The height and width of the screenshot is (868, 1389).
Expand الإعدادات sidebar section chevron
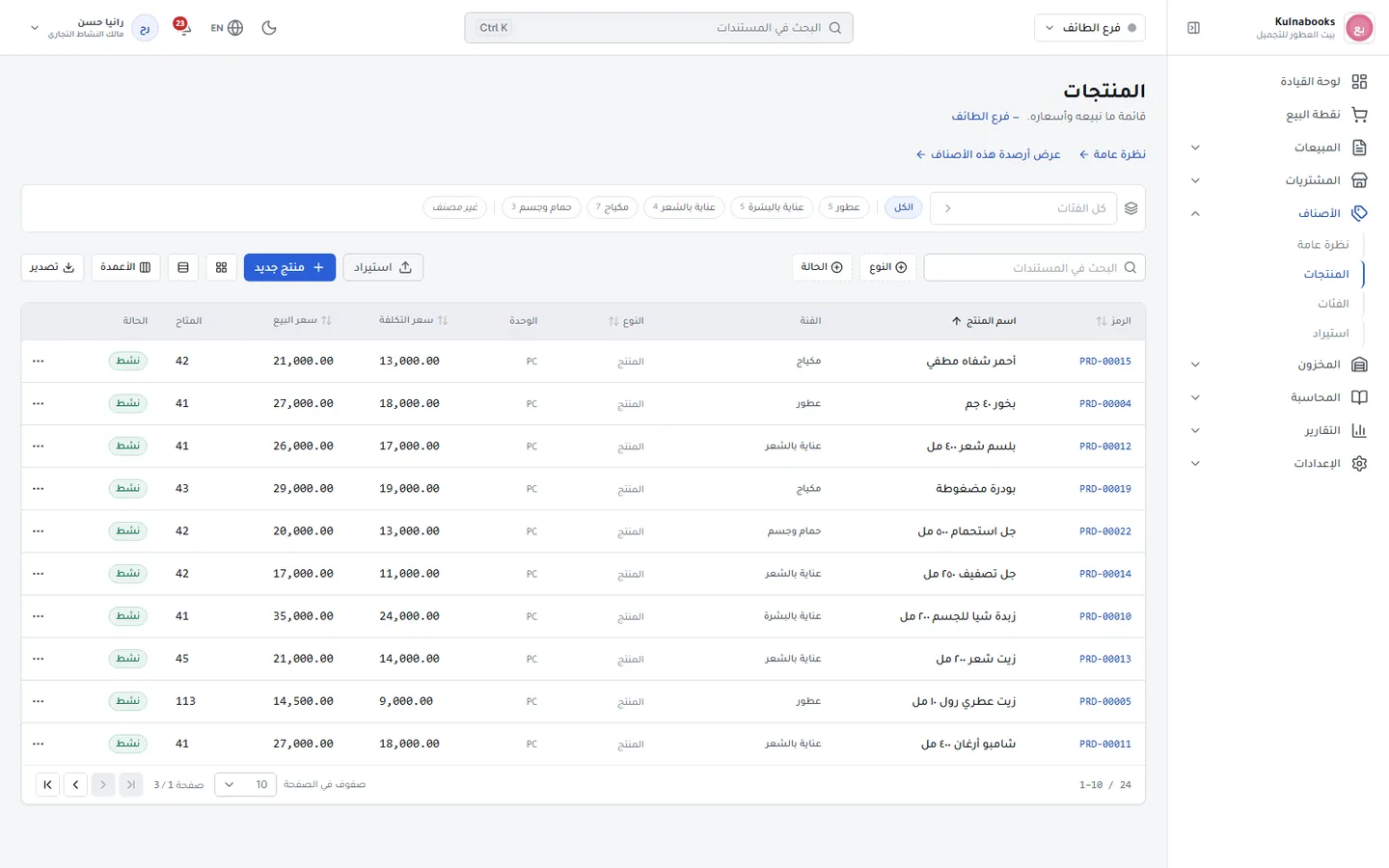coord(1195,463)
